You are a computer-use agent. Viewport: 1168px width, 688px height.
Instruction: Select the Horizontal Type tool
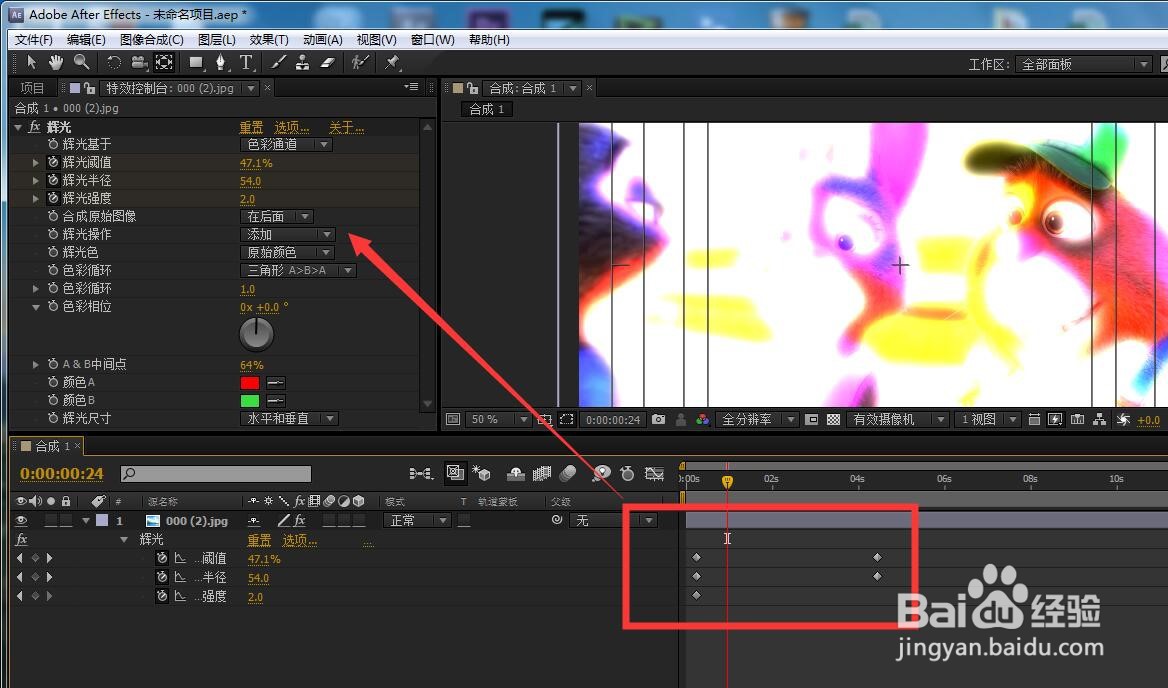pyautogui.click(x=246, y=63)
